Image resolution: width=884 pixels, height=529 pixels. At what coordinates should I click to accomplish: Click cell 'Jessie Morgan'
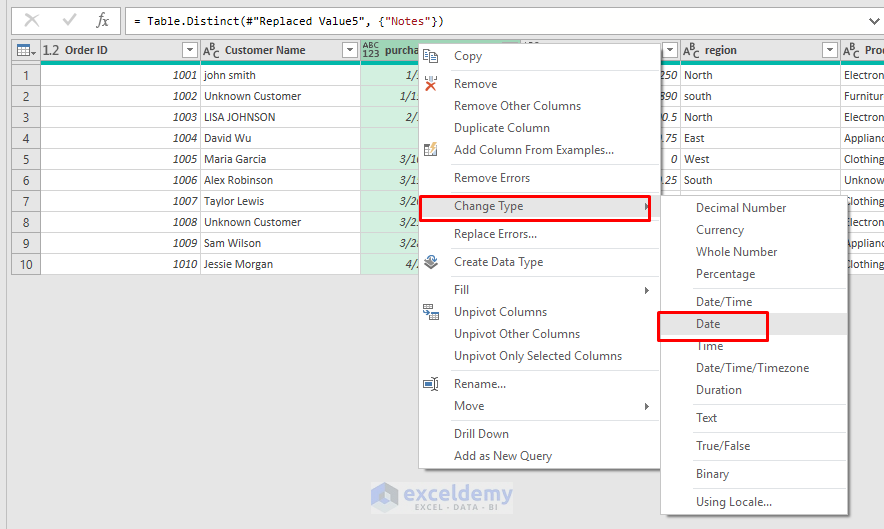point(280,264)
